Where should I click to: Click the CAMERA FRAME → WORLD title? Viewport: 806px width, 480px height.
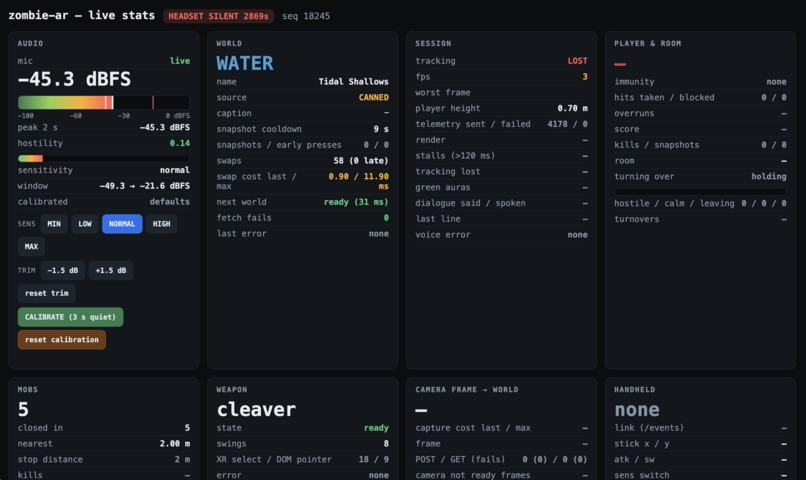click(x=467, y=390)
